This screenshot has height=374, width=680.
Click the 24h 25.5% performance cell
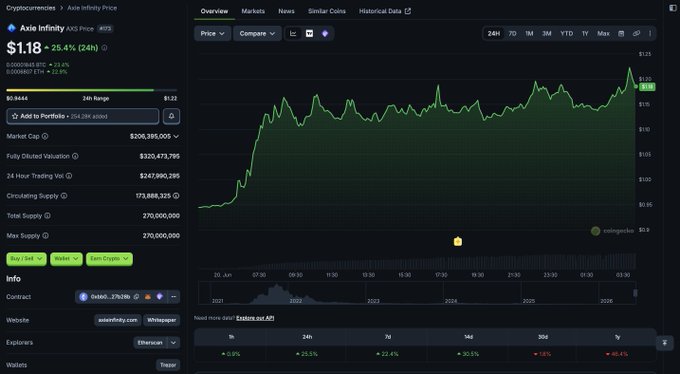(x=307, y=354)
